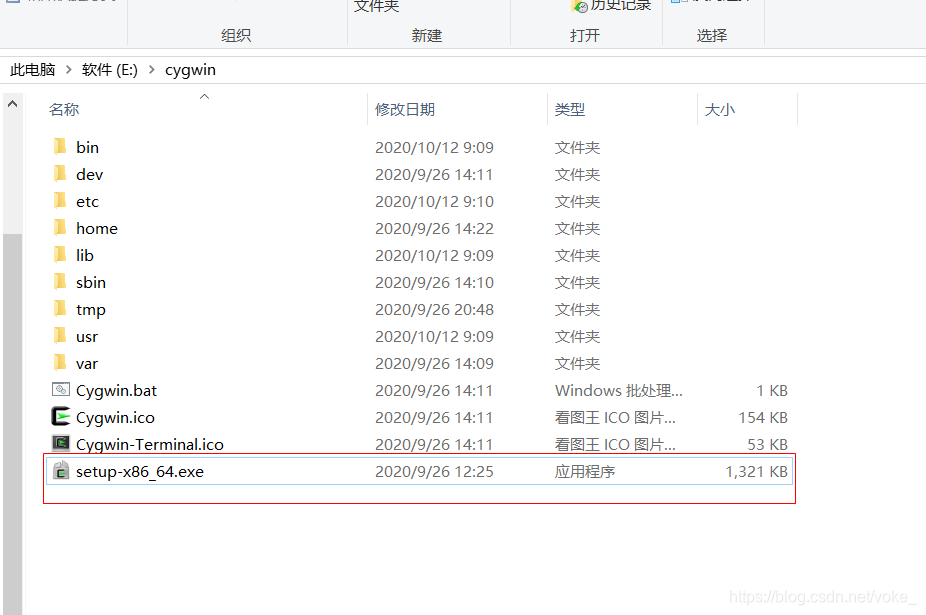
Task: Select the dev folder icon
Action: click(60, 174)
